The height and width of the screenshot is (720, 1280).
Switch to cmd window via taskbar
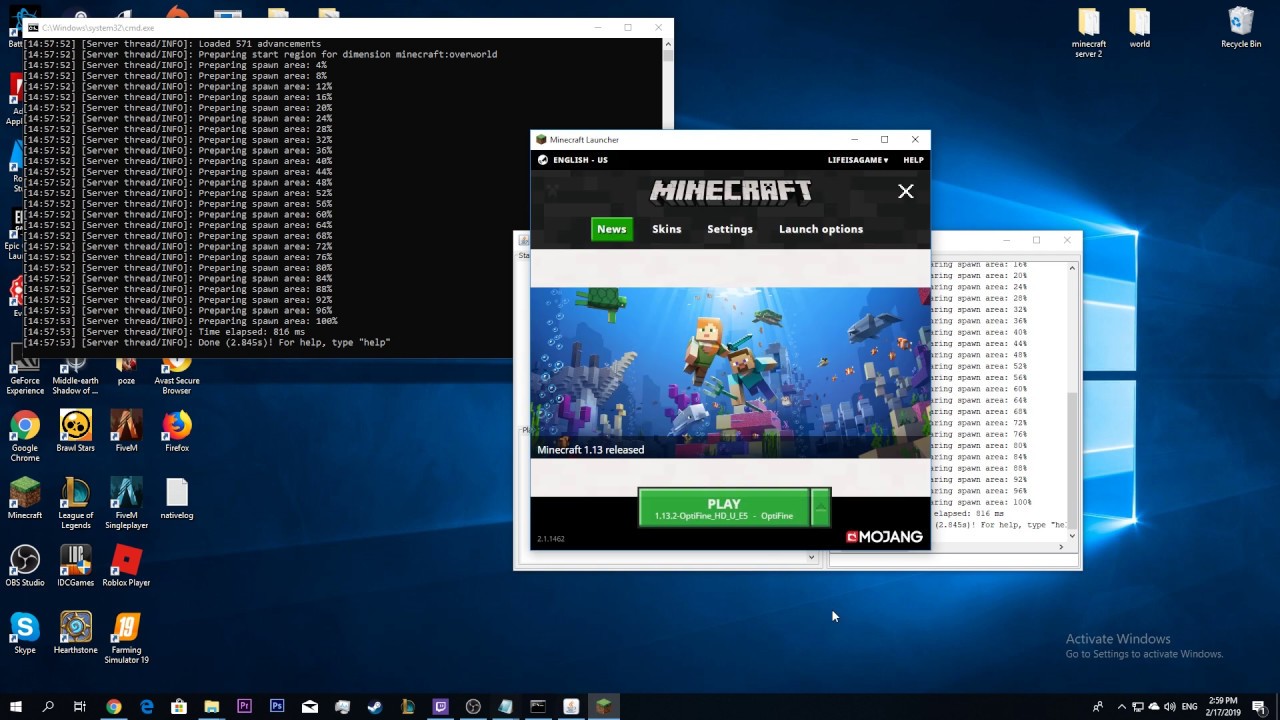tap(538, 706)
